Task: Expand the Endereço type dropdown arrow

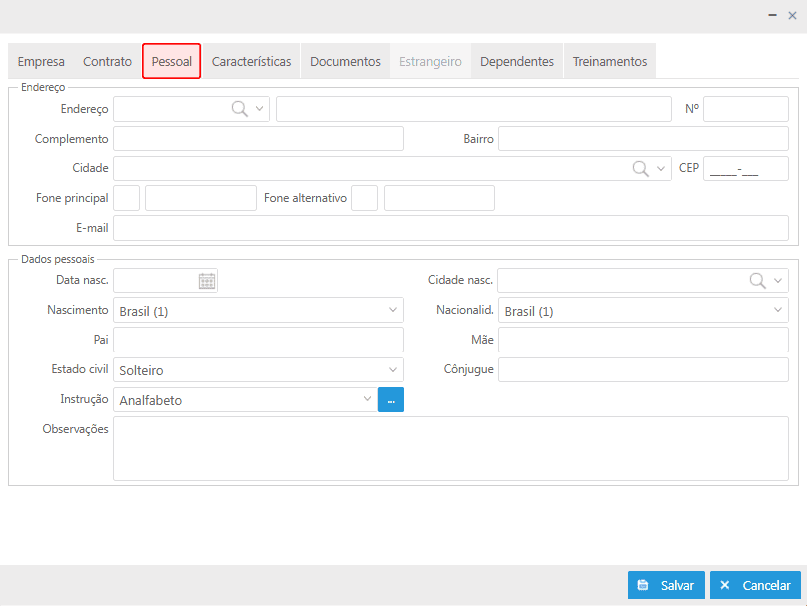Action: click(259, 109)
